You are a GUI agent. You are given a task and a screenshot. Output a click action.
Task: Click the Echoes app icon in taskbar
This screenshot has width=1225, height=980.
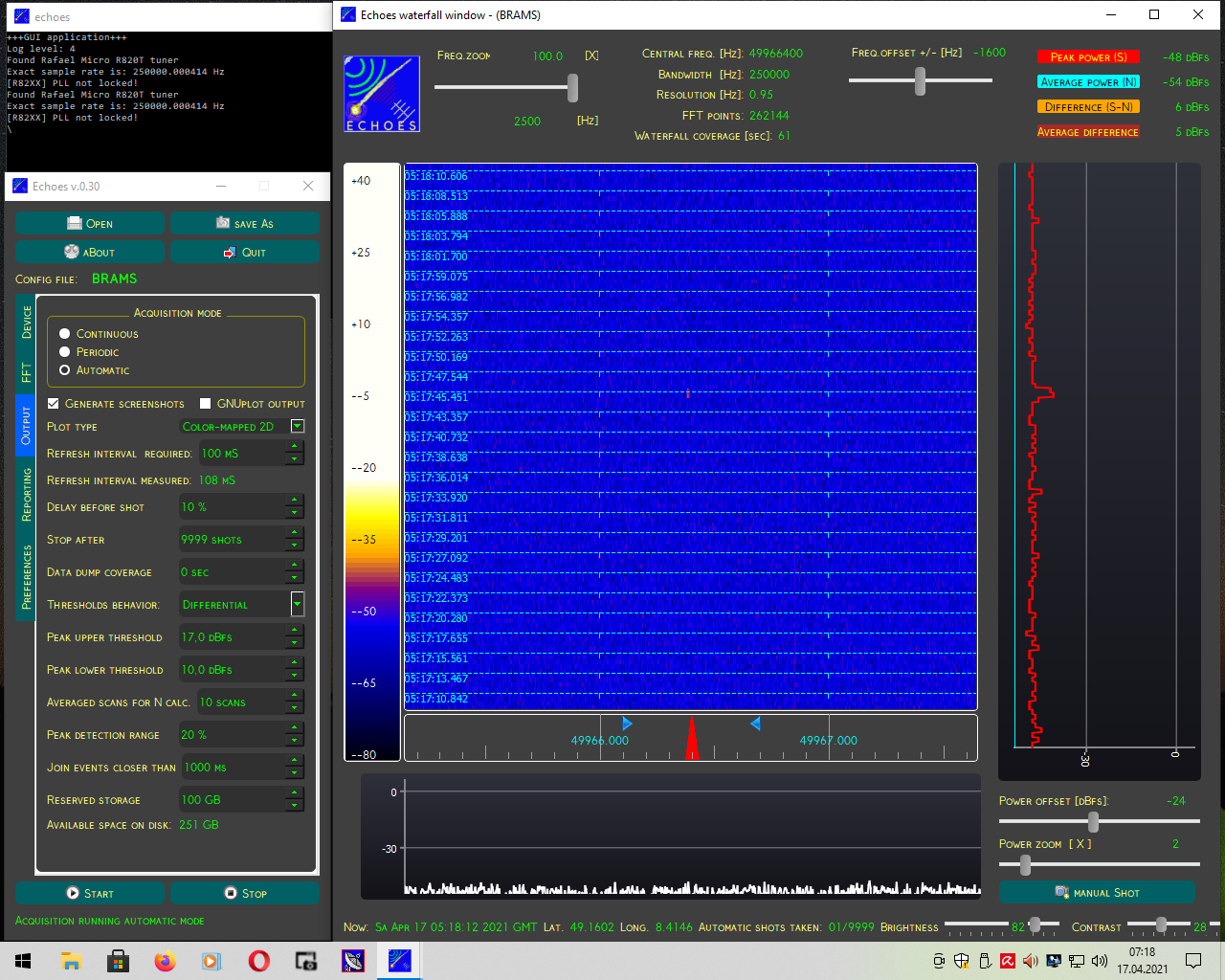[x=400, y=961]
